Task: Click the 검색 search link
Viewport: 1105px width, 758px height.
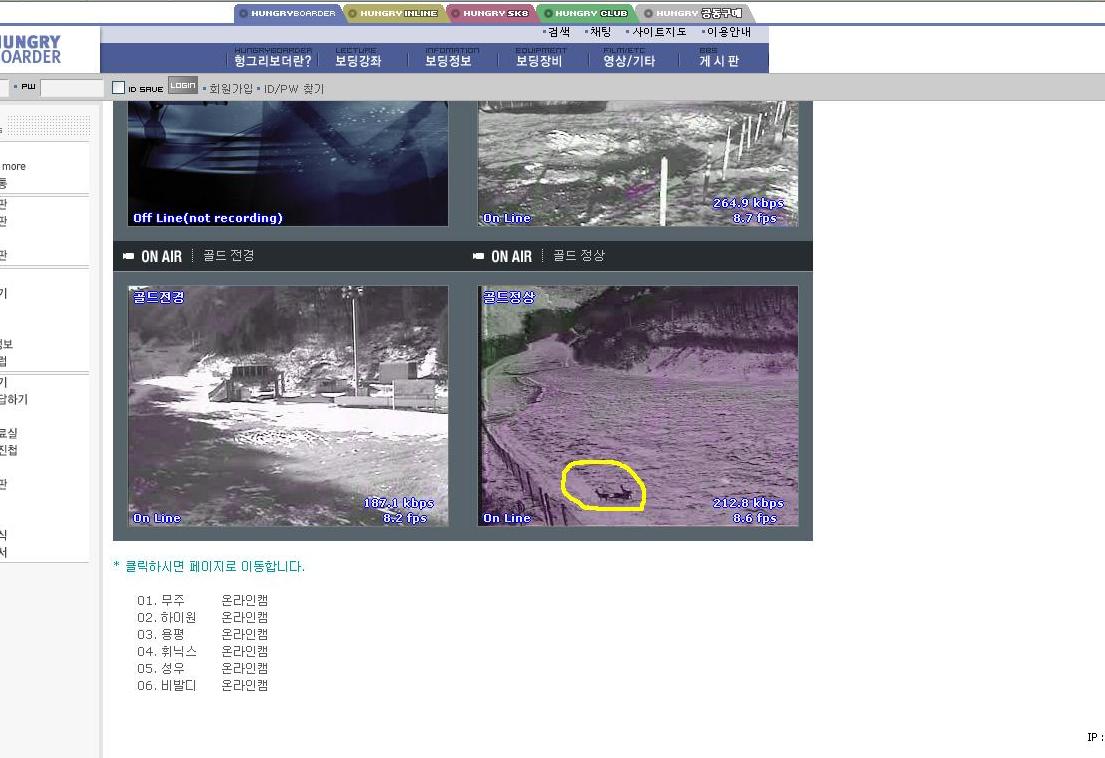Action: tap(558, 32)
